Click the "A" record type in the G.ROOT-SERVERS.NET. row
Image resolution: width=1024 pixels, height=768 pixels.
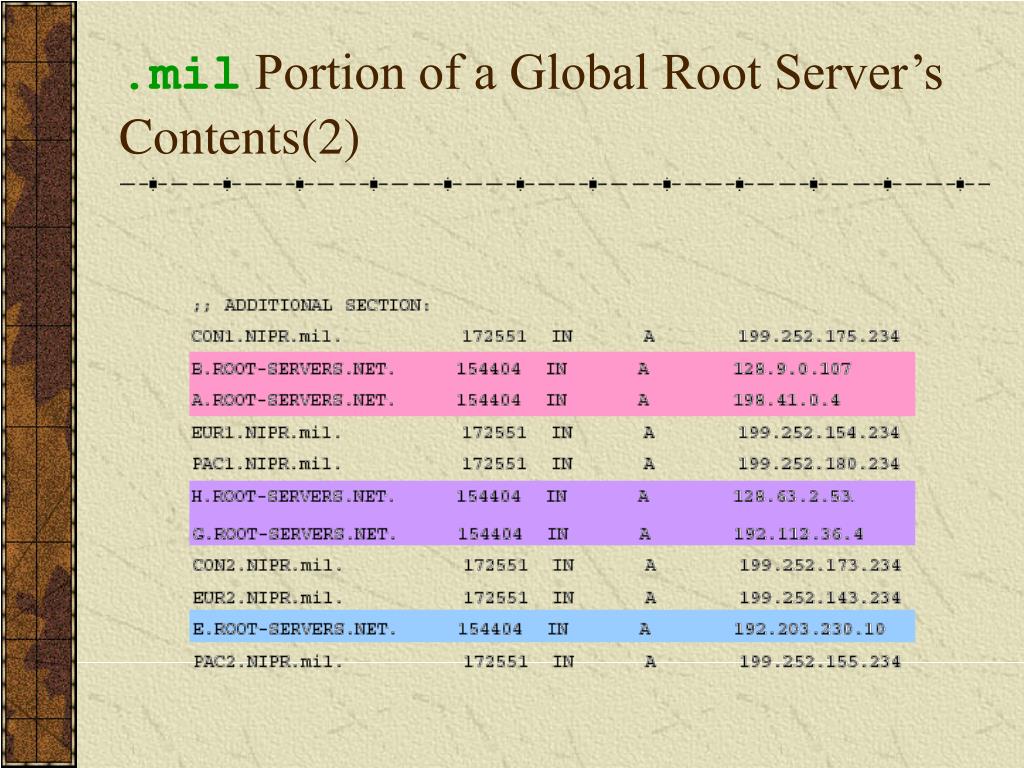tap(645, 534)
